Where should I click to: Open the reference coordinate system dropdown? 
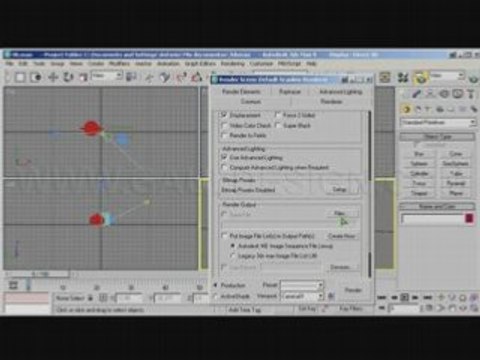tap(107, 76)
